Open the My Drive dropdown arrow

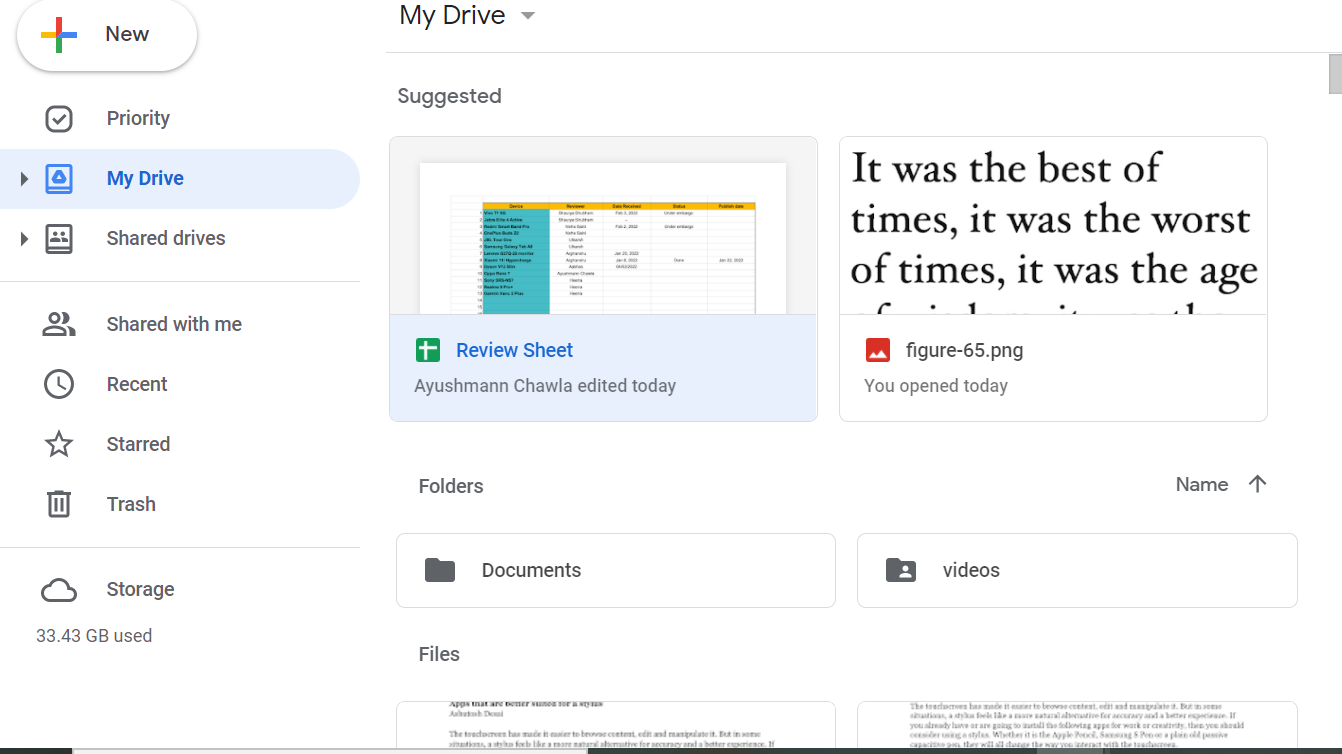[x=528, y=15]
